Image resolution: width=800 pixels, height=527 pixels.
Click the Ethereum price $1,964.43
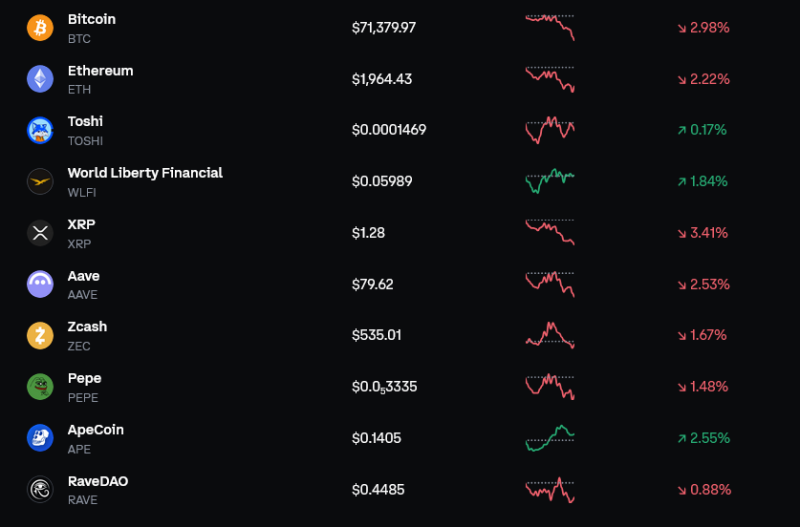(382, 79)
